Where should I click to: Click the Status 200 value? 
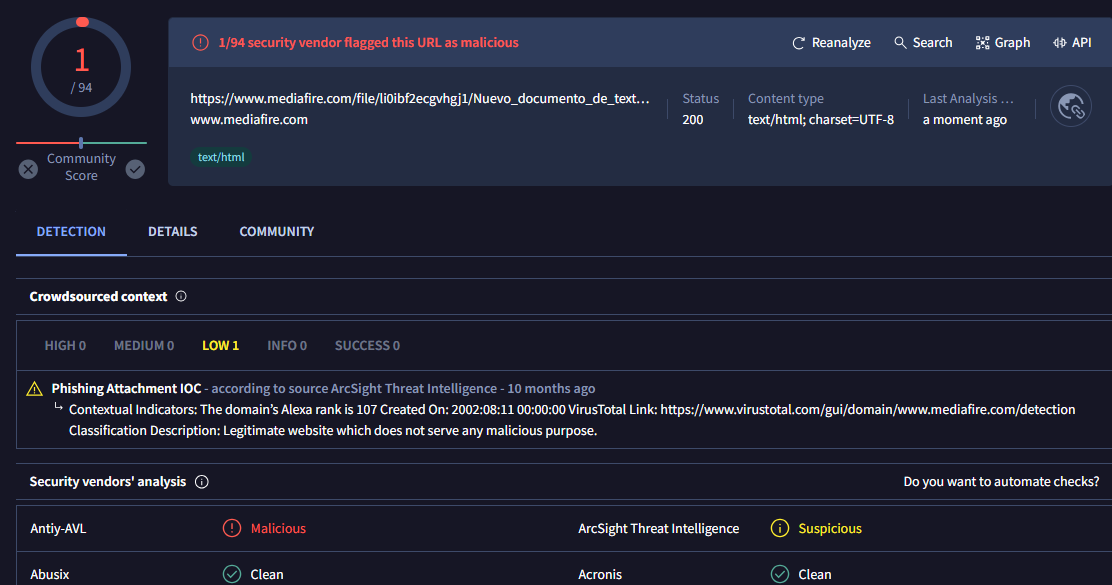(693, 120)
